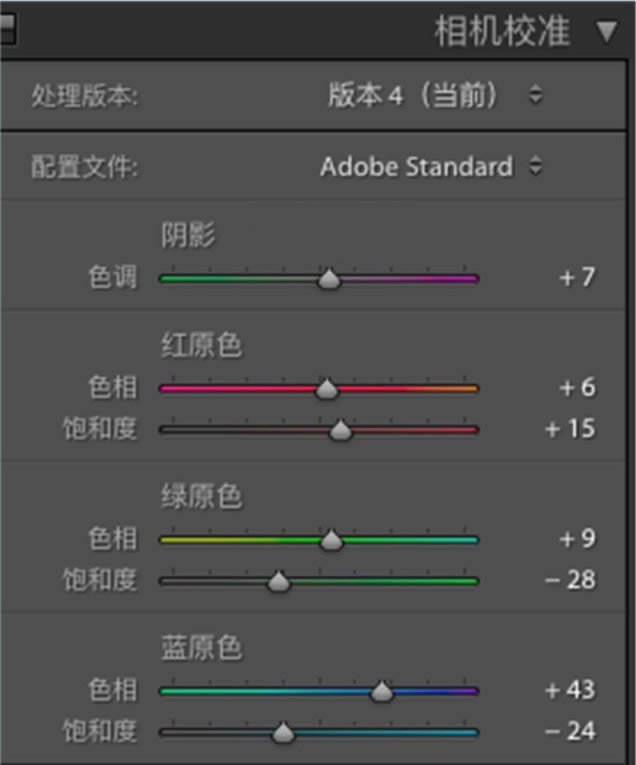Select the 红原色 饱和度 value +15

click(570, 429)
